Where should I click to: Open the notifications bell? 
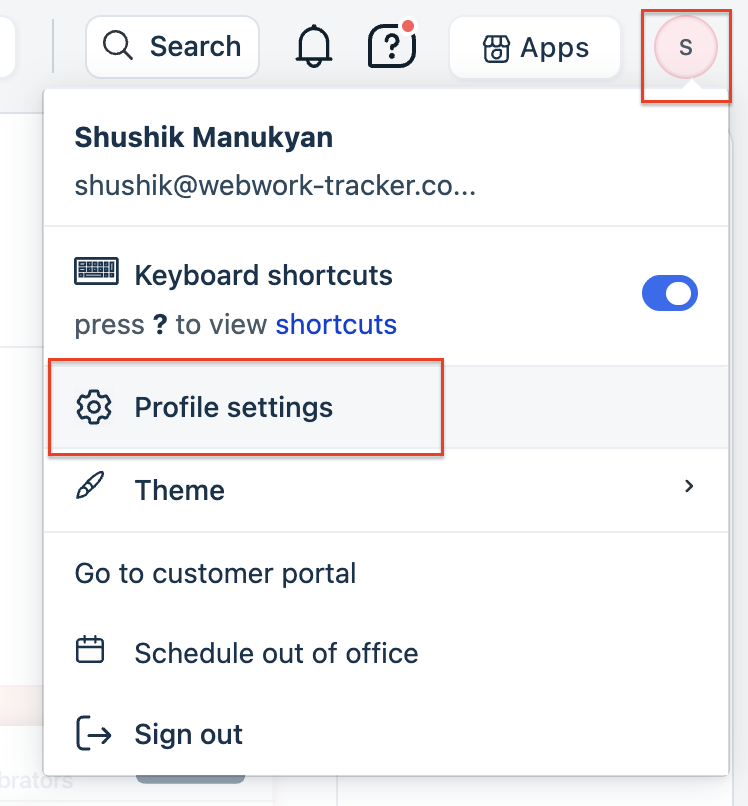pos(314,47)
